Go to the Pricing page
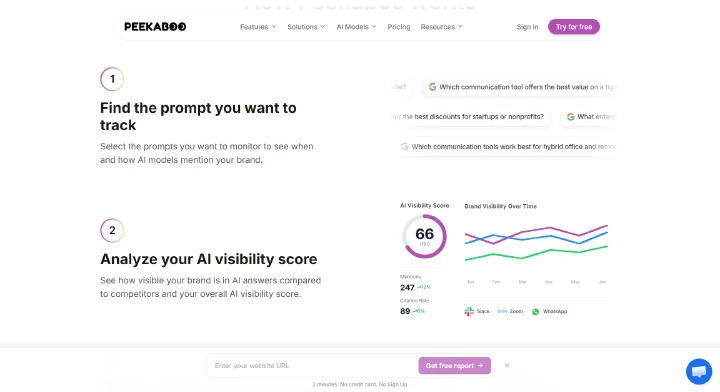This screenshot has height=392, width=720. 399,27
